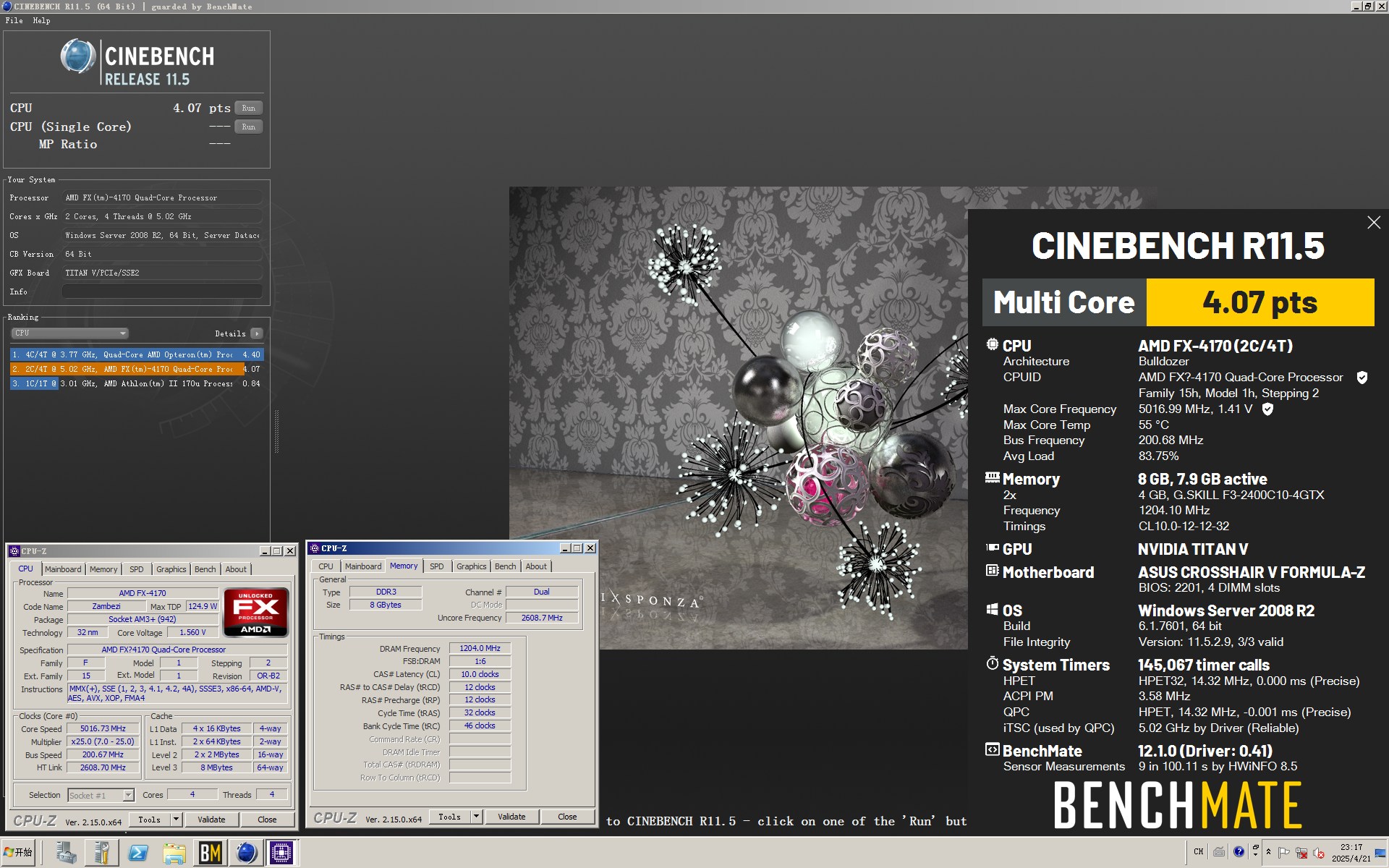Click the Motherboard icon in BenchMate panel

[x=992, y=571]
